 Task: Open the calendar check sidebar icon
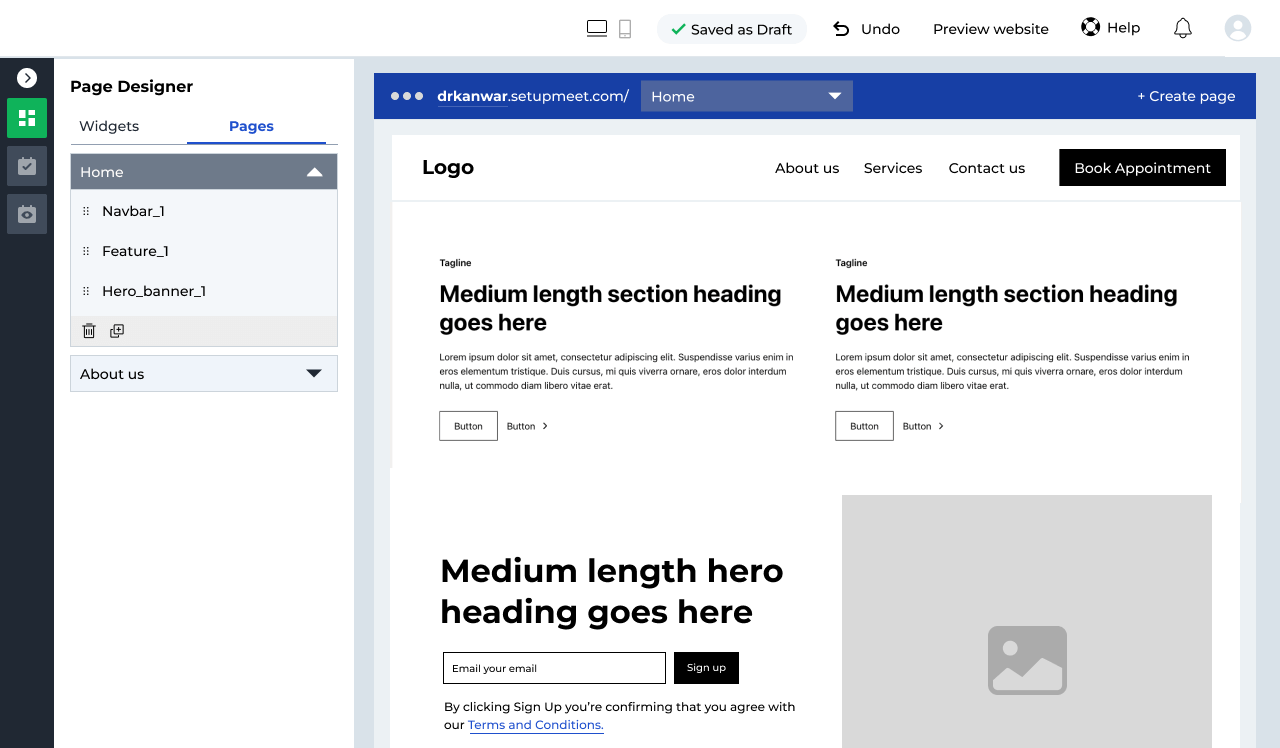point(27,166)
